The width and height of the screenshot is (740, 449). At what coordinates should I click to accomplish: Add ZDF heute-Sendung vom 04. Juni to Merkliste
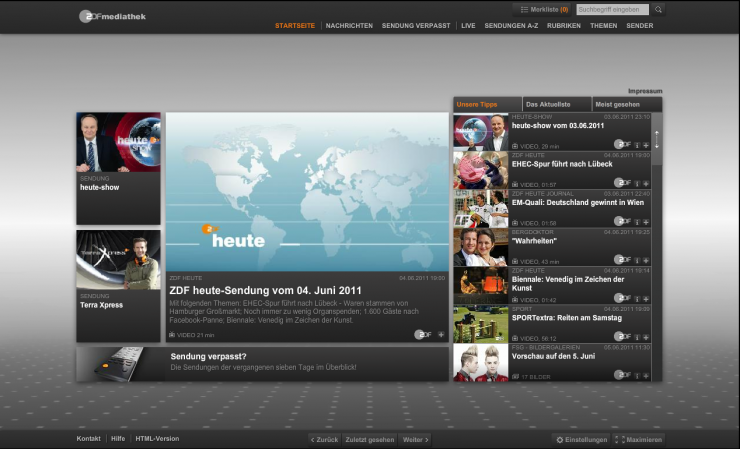[441, 334]
